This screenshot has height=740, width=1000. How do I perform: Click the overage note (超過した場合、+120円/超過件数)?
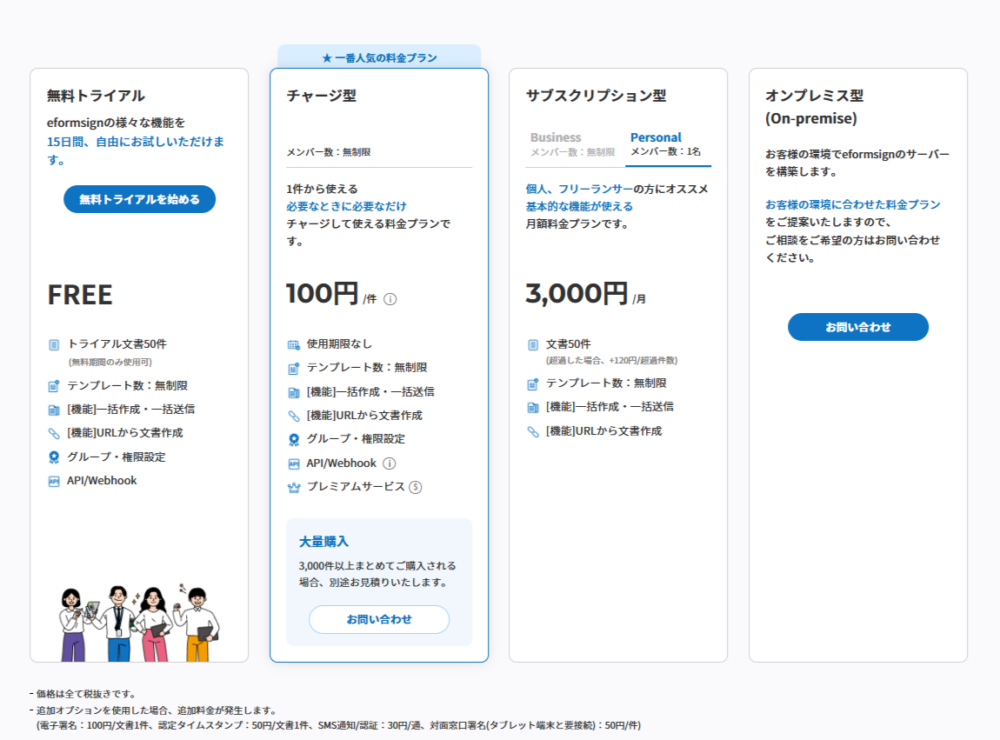tap(612, 360)
